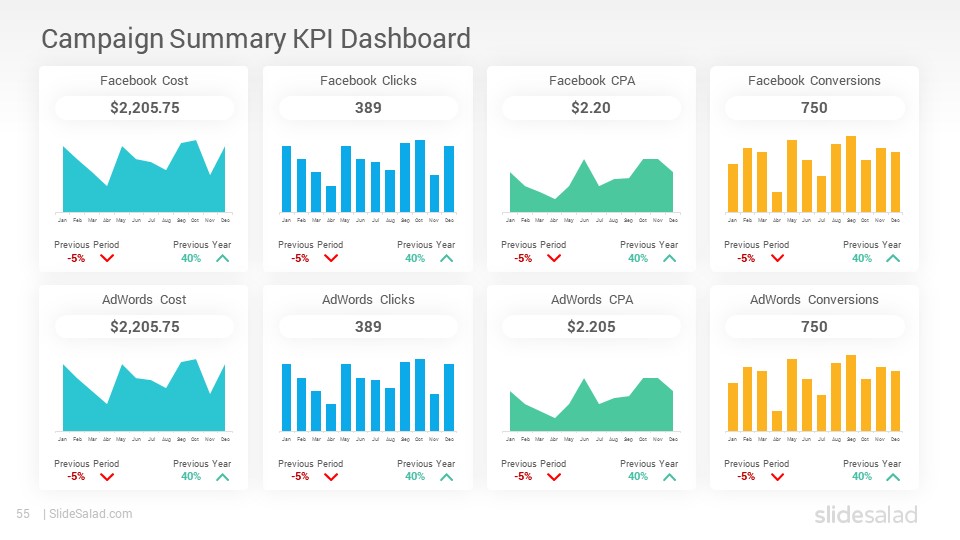Click the AdWords Conversions value 750
The image size is (960, 540).
coord(814,327)
